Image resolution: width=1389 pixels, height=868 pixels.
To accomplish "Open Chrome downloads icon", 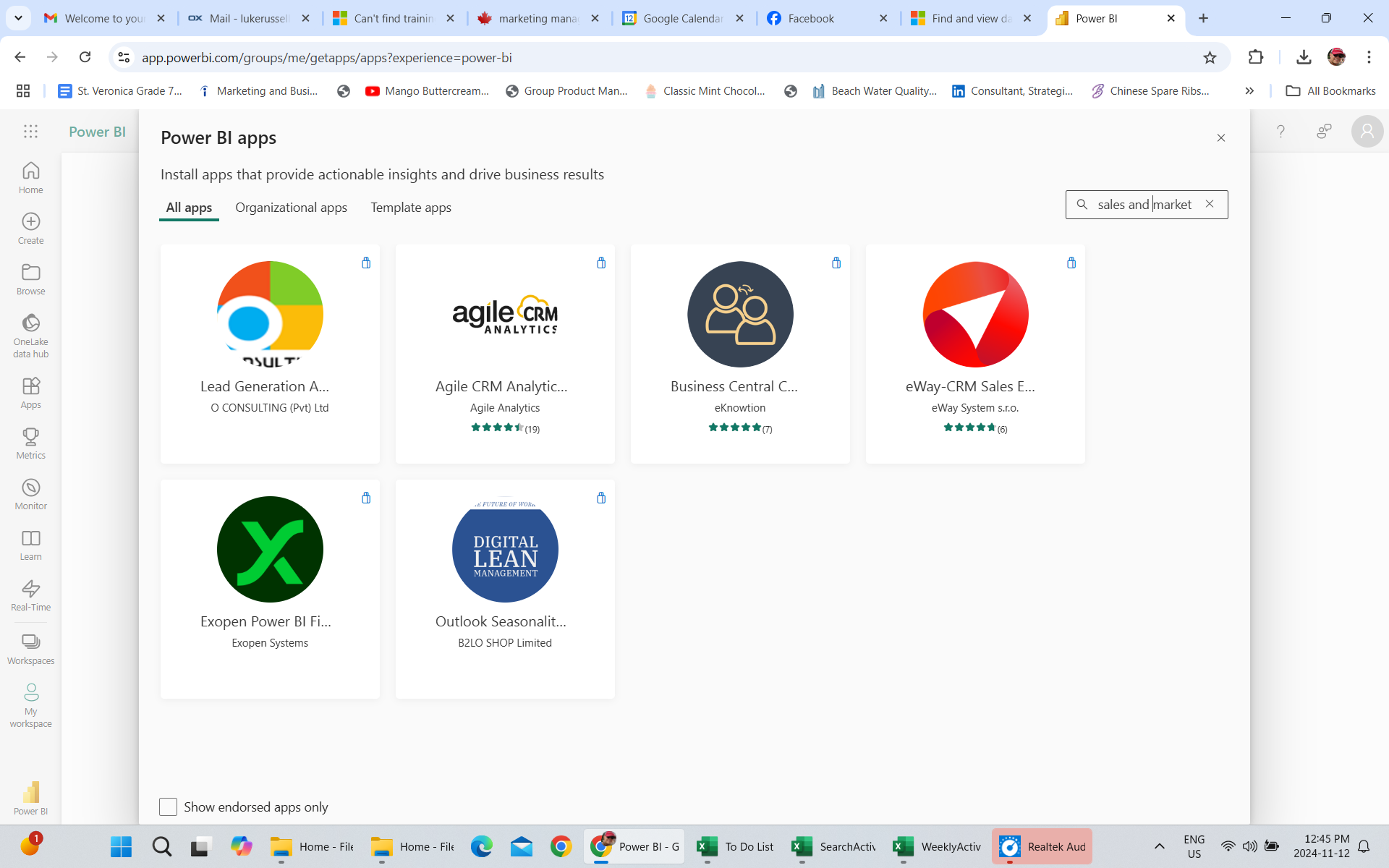I will pyautogui.click(x=1304, y=57).
